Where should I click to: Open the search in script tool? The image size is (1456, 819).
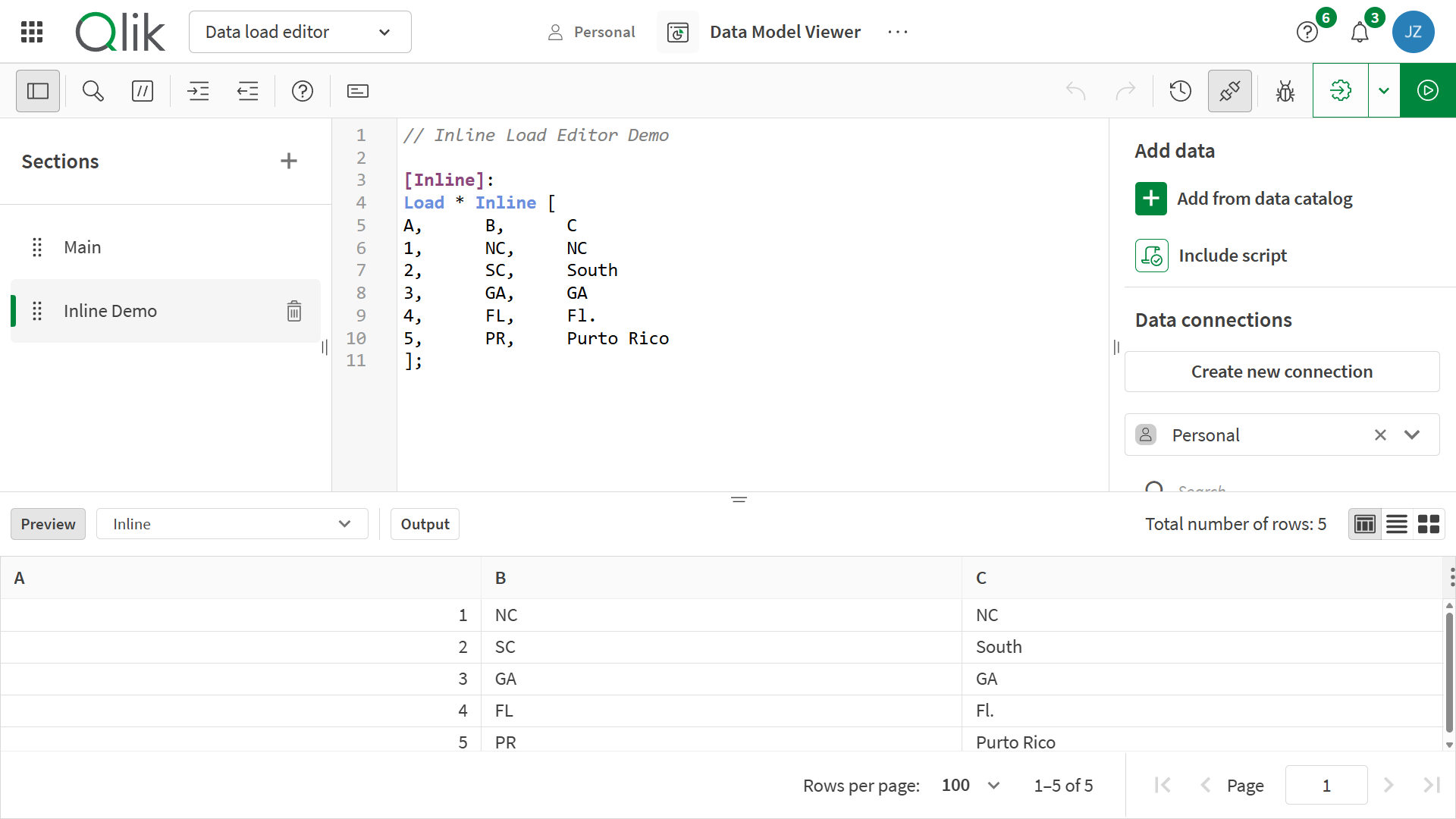[92, 90]
